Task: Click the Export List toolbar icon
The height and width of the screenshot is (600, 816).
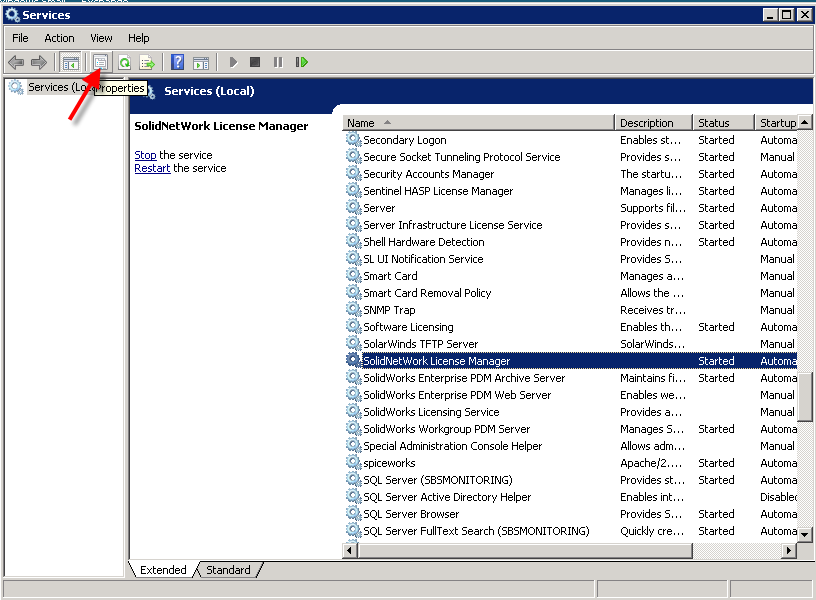Action: [x=147, y=62]
